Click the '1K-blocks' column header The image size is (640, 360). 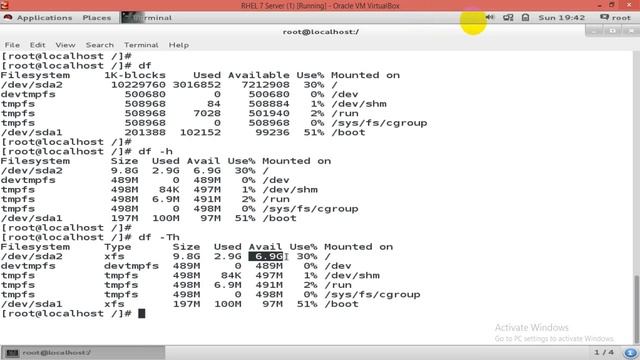point(135,75)
